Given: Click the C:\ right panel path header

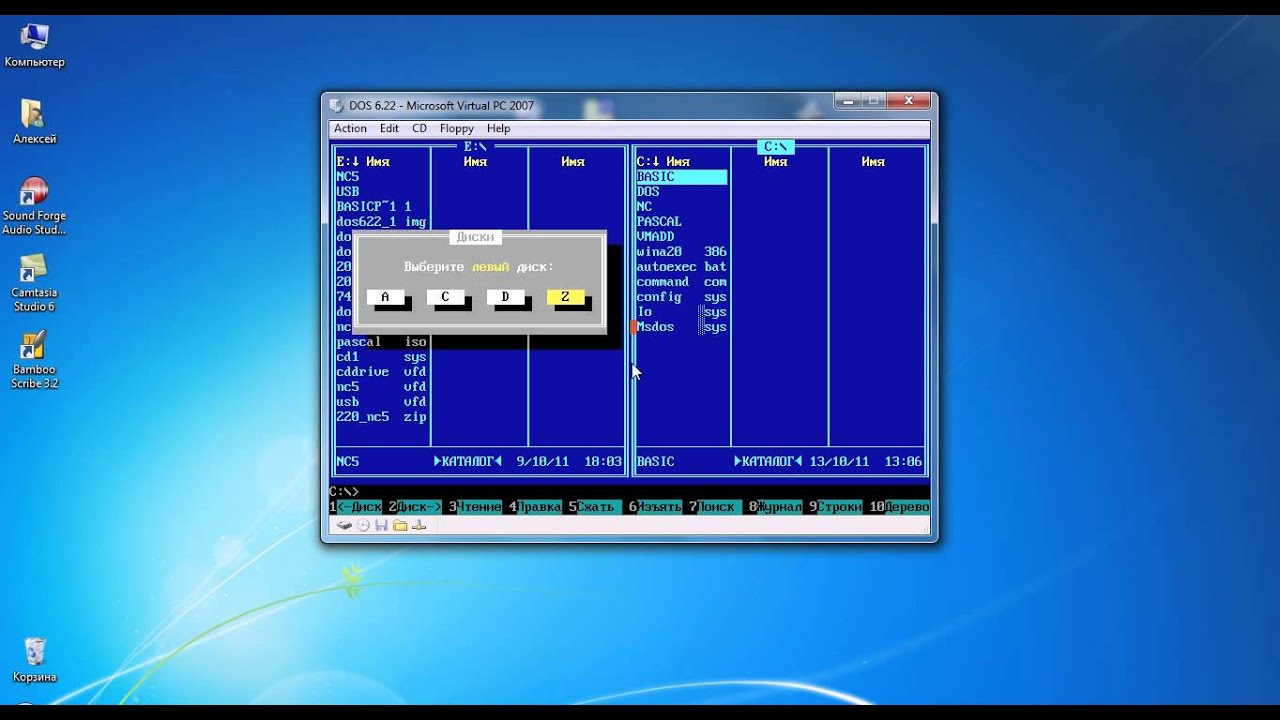Looking at the screenshot, I should [x=775, y=147].
